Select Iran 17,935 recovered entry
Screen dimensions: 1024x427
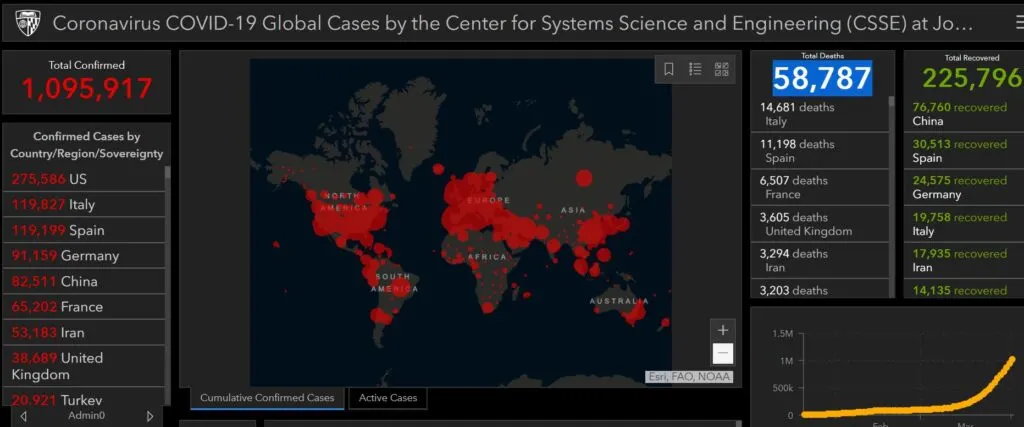tap(965, 261)
